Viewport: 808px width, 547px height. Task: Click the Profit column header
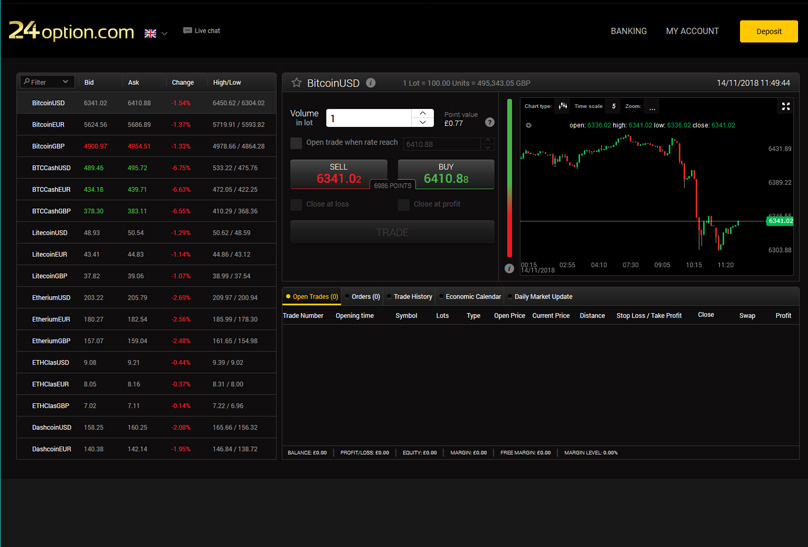783,316
